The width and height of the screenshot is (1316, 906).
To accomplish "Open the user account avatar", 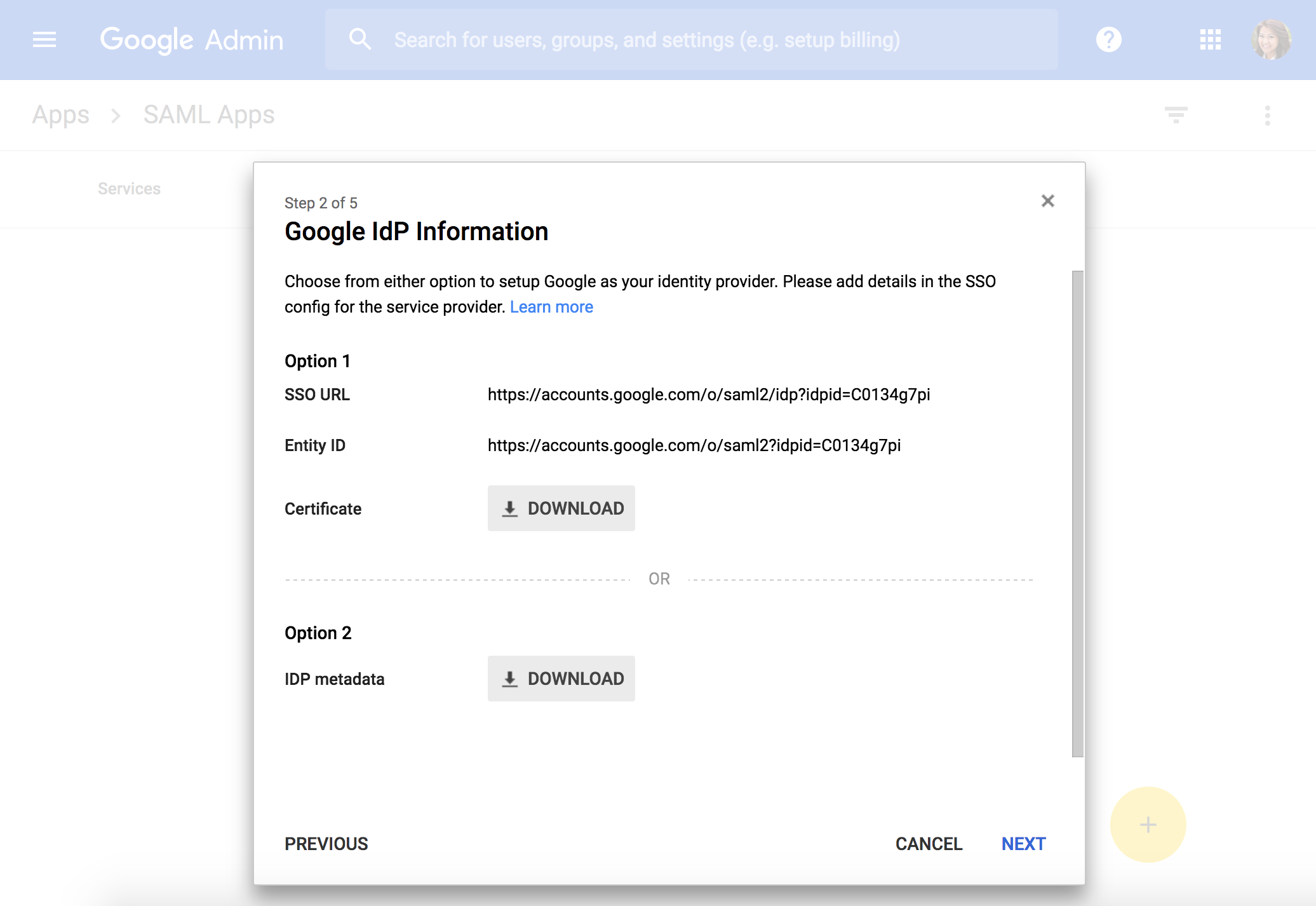I will 1271,40.
